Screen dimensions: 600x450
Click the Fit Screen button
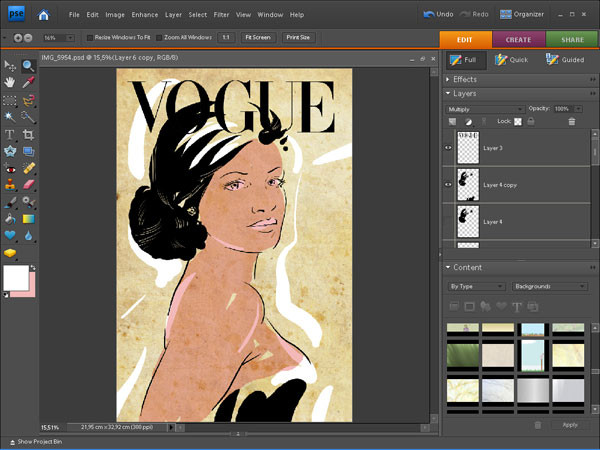coord(258,38)
